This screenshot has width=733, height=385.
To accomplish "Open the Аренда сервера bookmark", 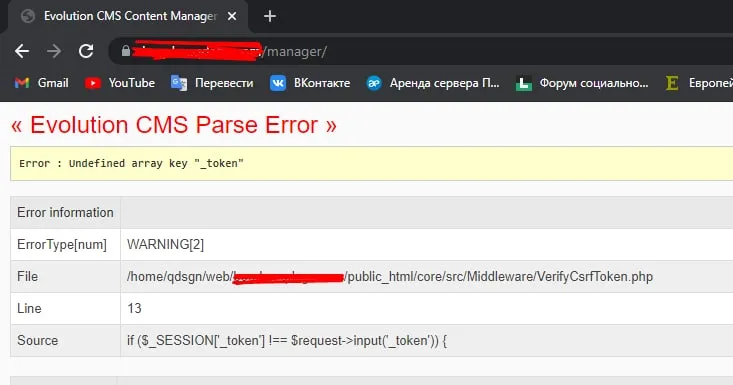I will click(x=433, y=83).
